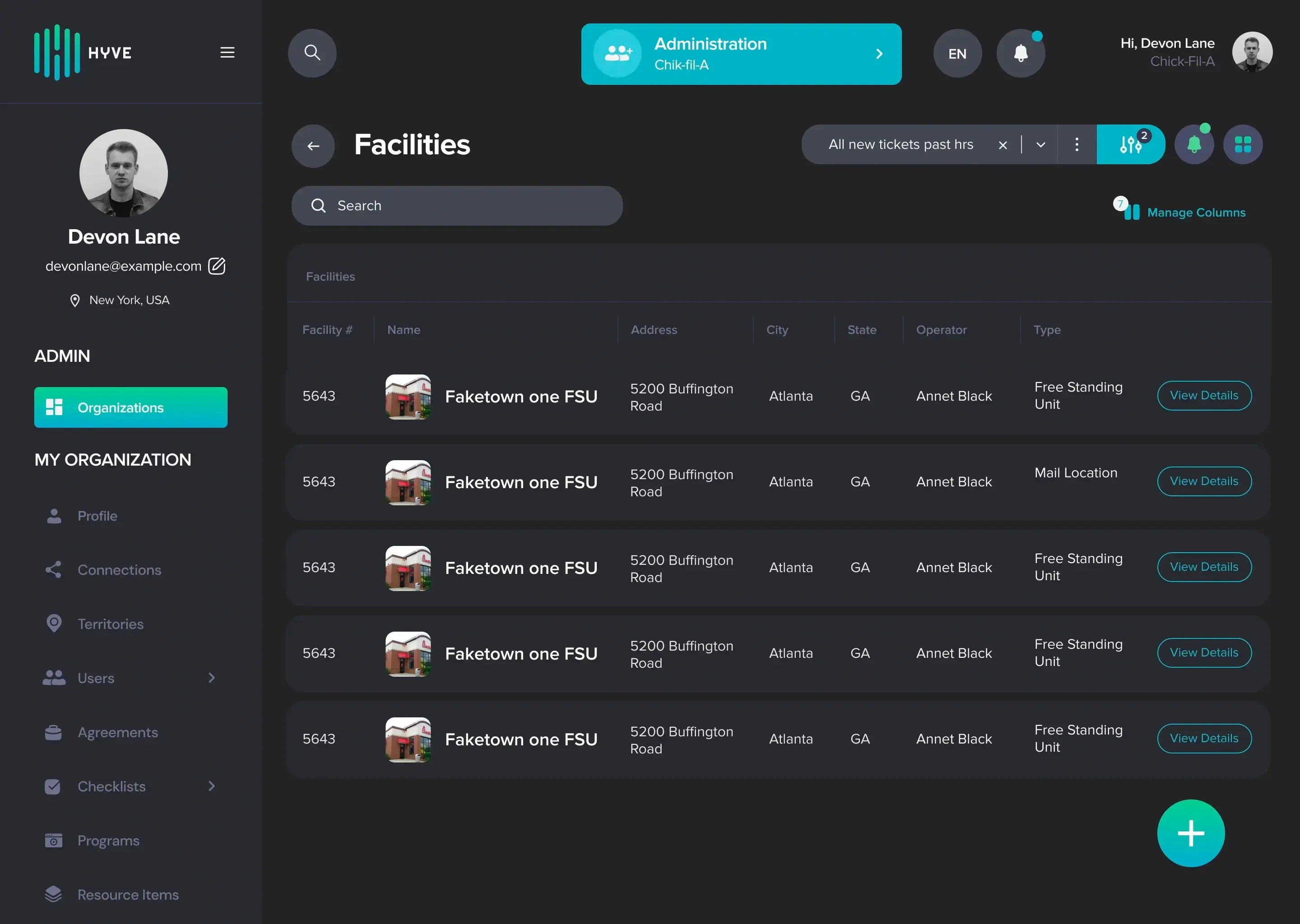Open Territories from the sidebar menu
The image size is (1300, 924).
tap(111, 624)
